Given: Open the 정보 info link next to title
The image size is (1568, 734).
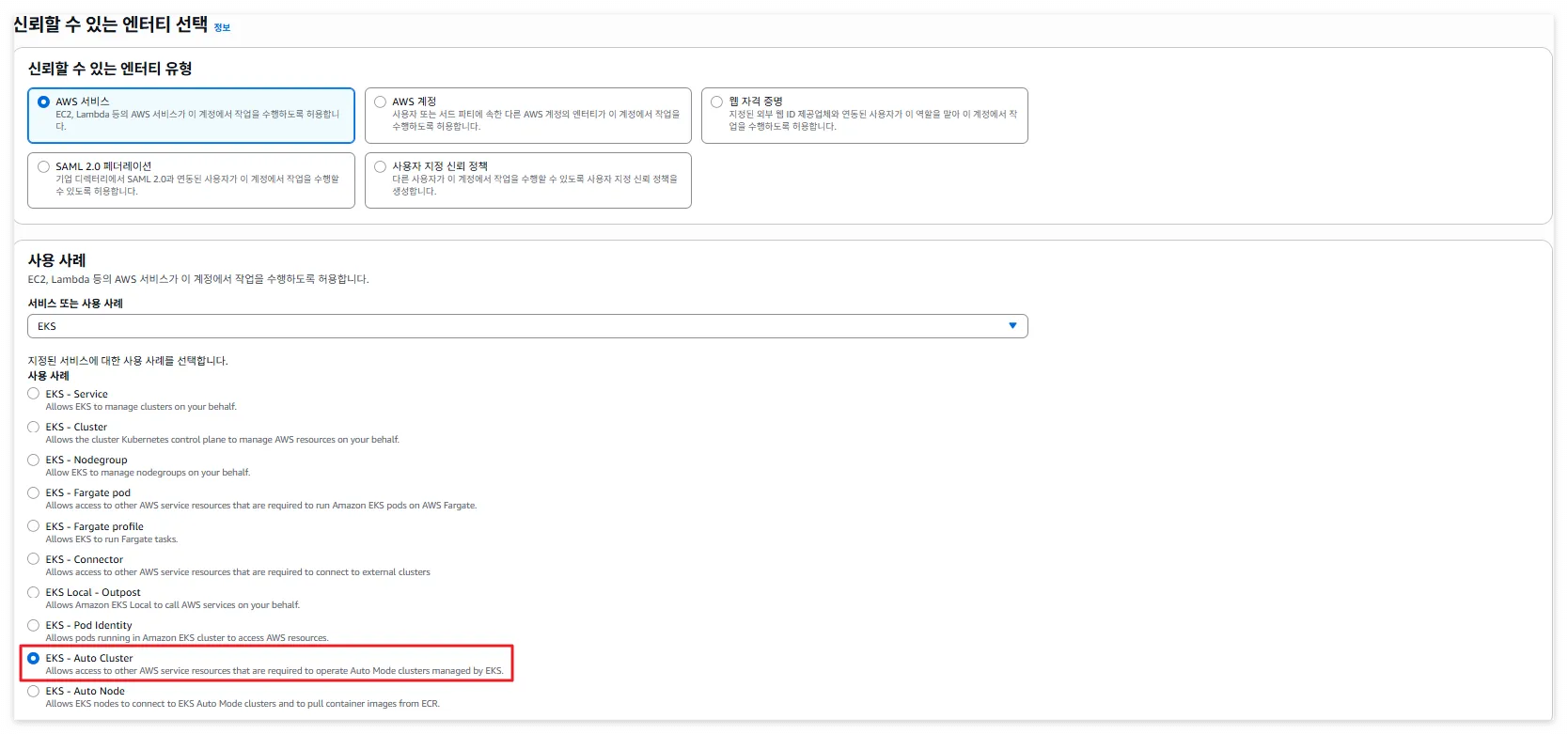Looking at the screenshot, I should tap(222, 28).
